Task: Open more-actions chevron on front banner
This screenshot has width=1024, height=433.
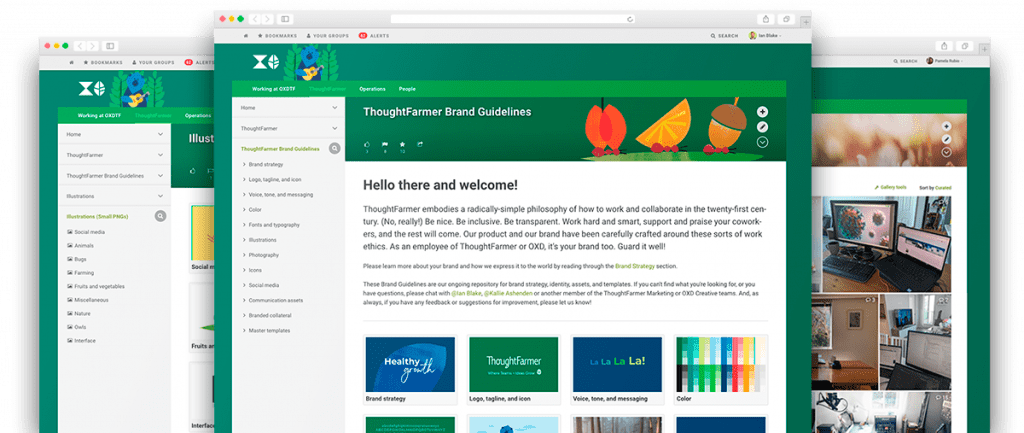Action: click(762, 142)
